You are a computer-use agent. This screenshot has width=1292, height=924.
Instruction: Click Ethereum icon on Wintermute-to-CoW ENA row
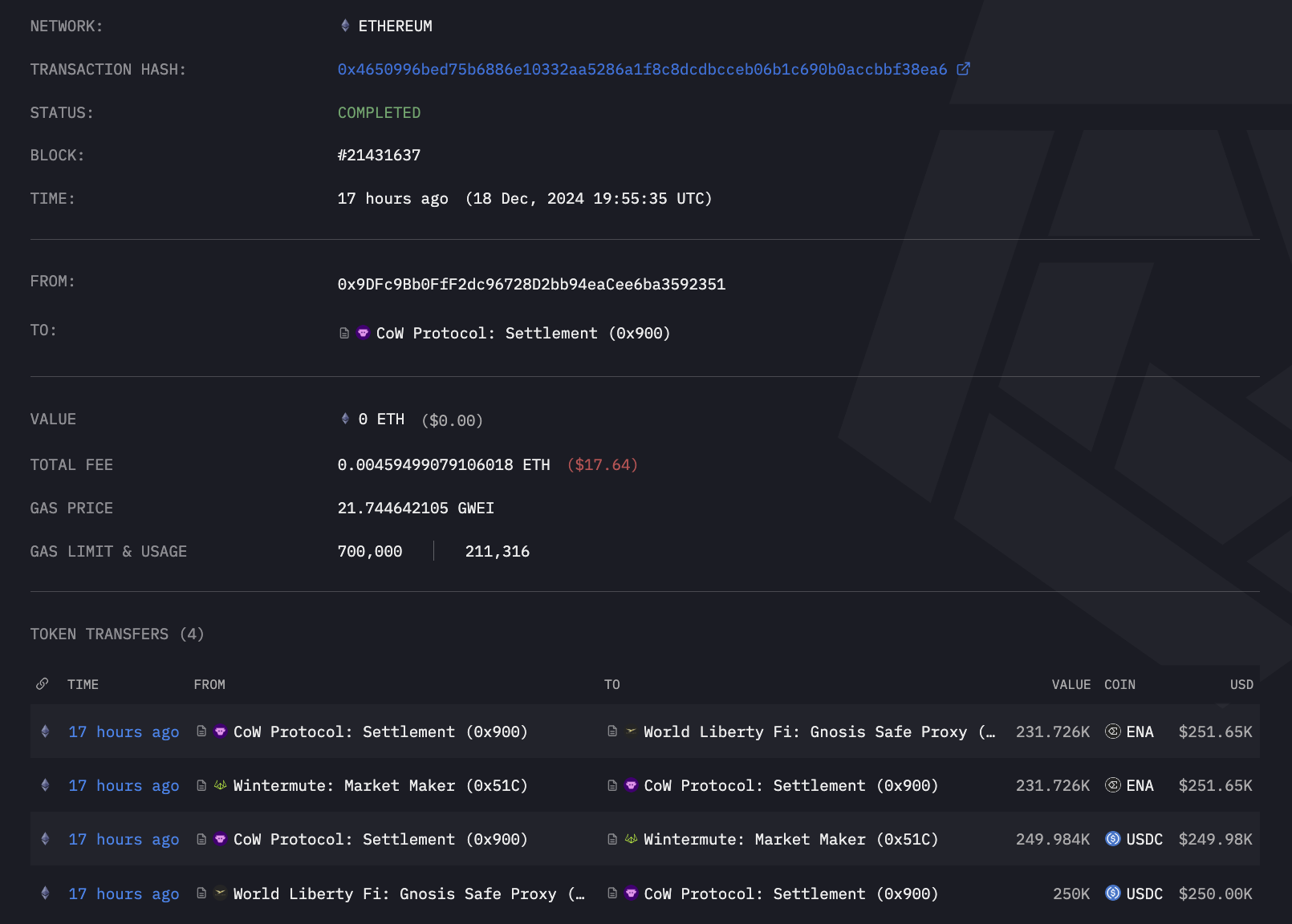[x=45, y=785]
